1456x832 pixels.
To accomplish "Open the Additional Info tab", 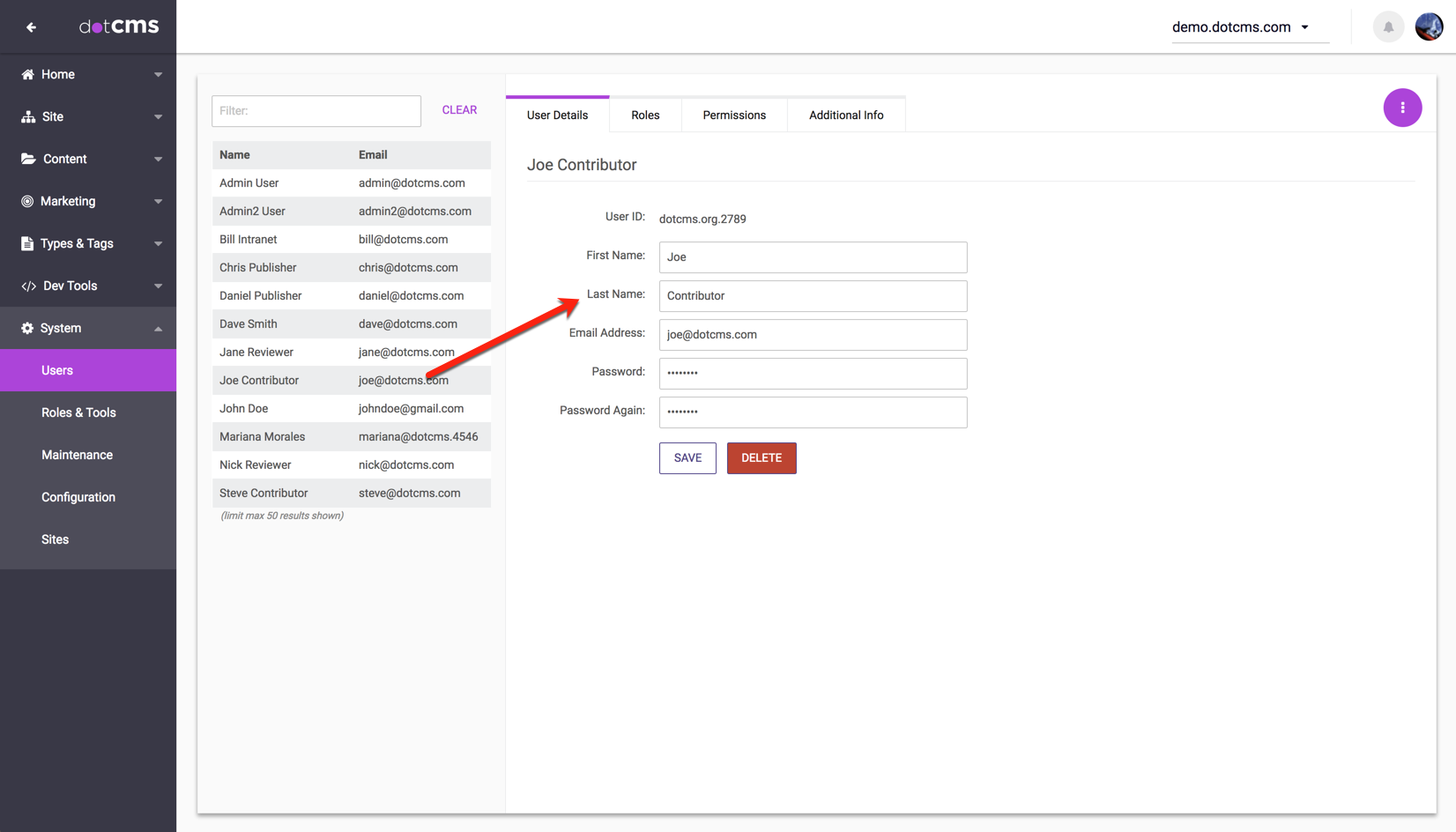I will 845,115.
